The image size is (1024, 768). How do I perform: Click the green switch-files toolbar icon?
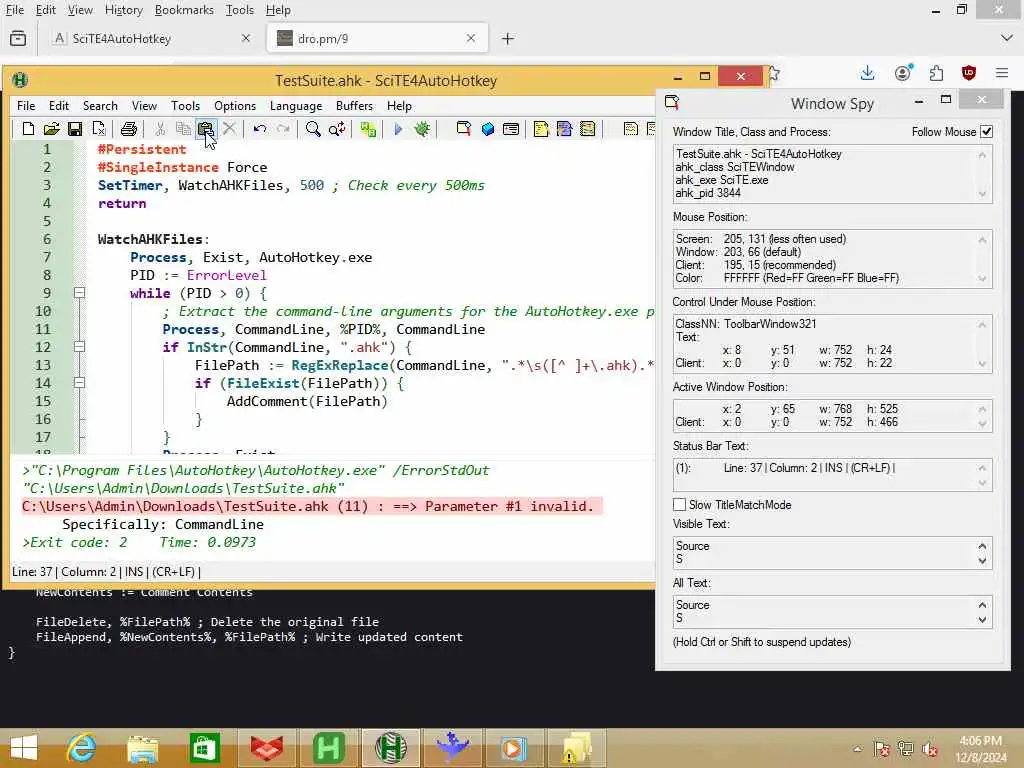click(368, 129)
